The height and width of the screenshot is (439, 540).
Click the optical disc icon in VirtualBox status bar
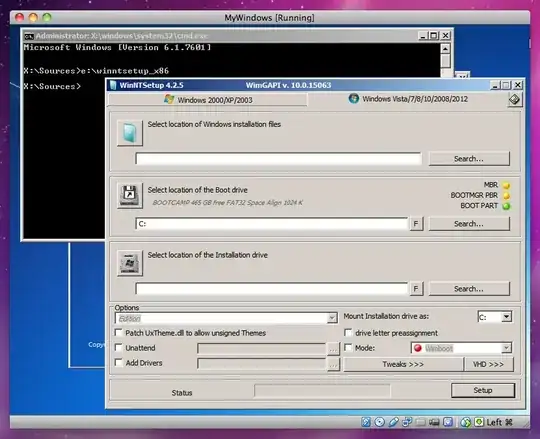coord(380,422)
